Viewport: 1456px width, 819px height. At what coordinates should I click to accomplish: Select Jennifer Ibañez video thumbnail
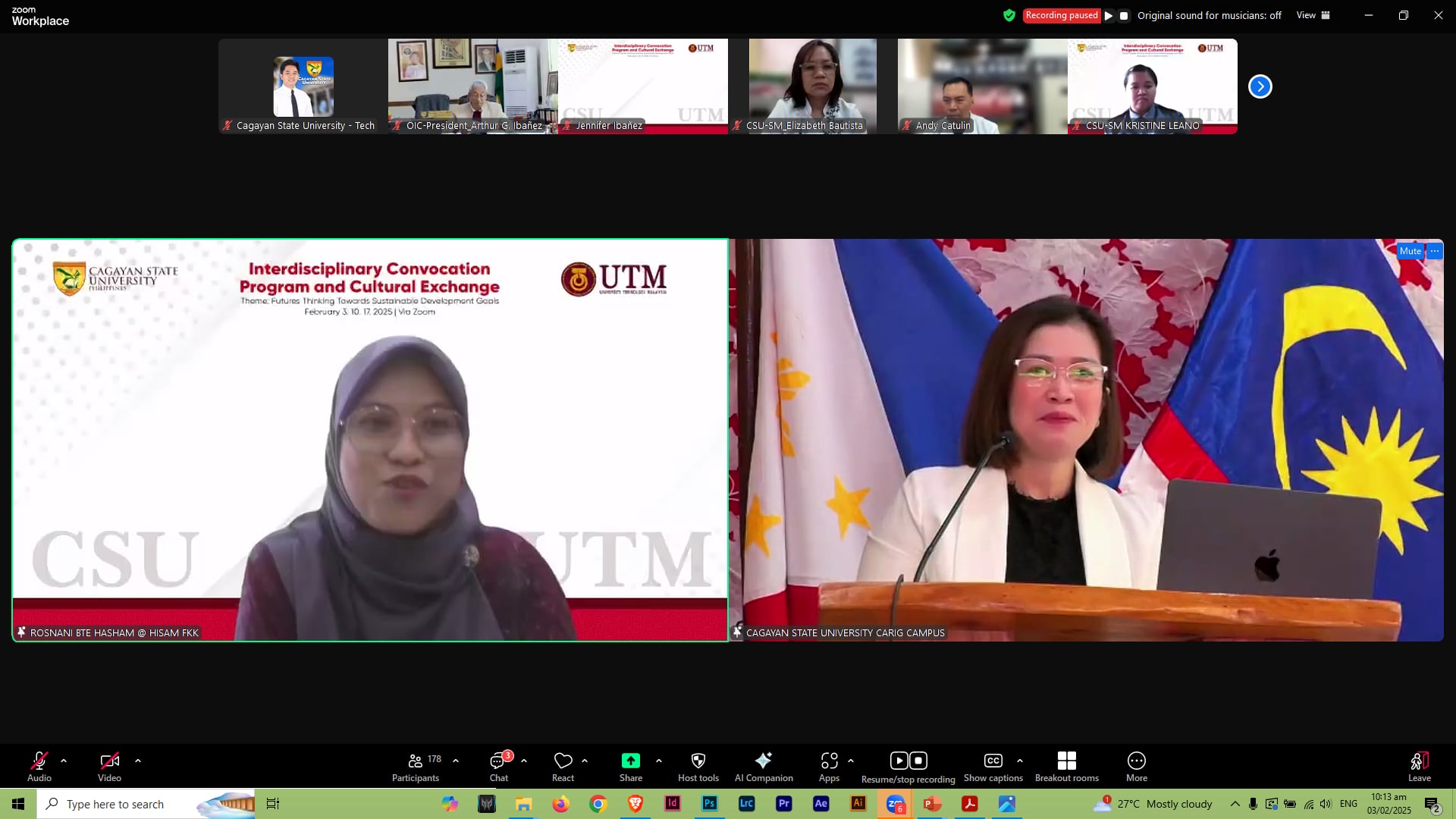click(643, 86)
